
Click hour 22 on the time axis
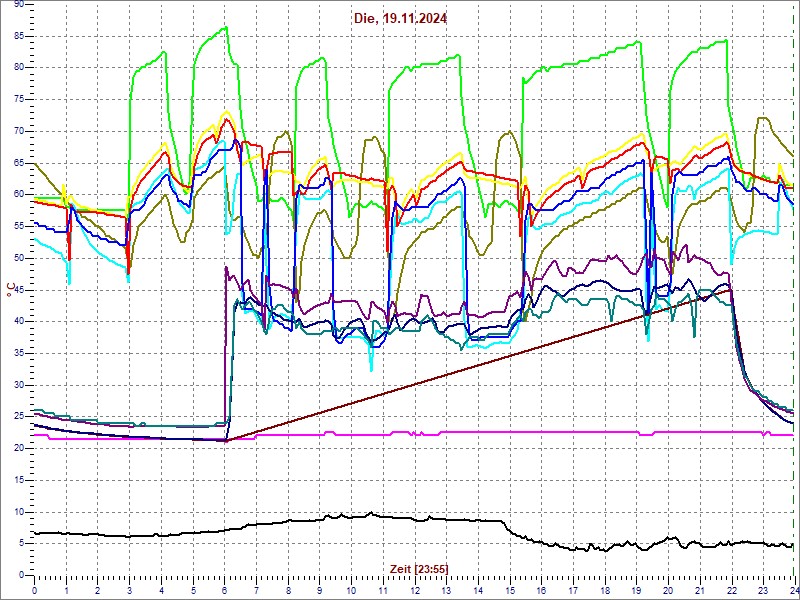[732, 590]
